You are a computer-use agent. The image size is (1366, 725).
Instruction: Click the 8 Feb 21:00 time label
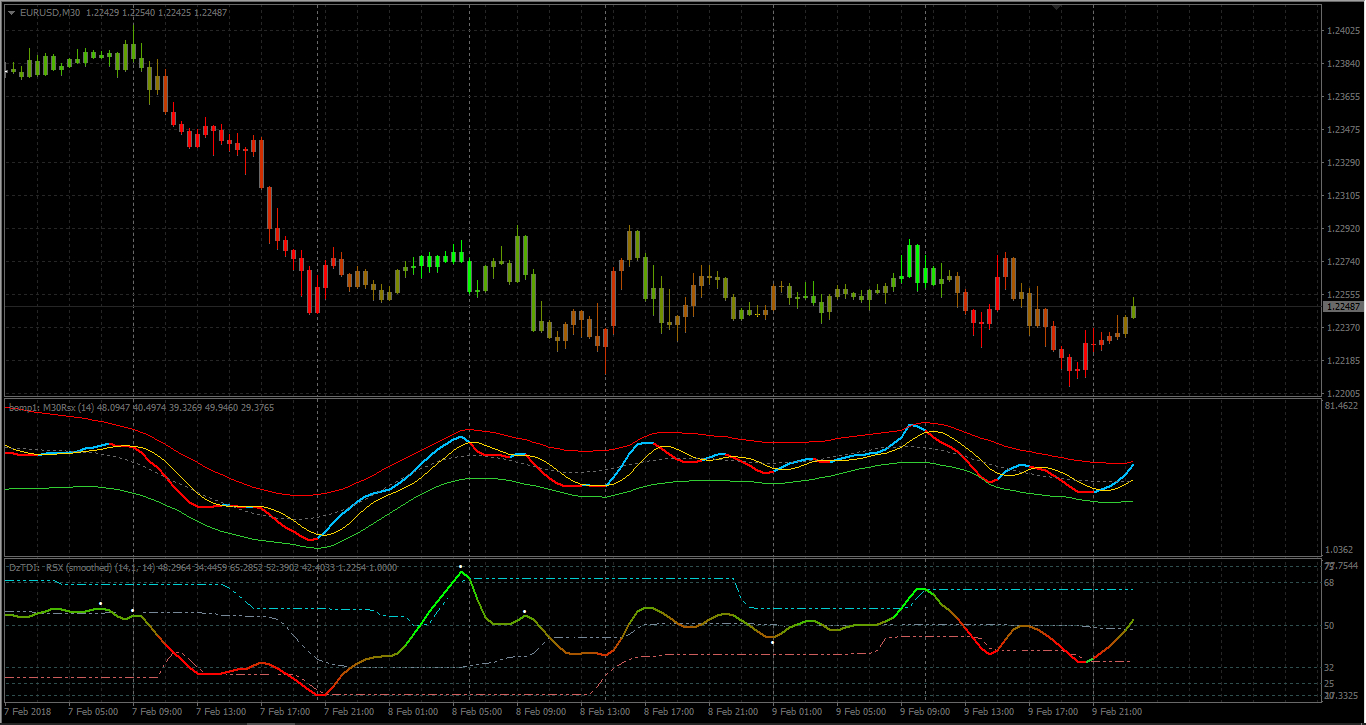(x=734, y=712)
